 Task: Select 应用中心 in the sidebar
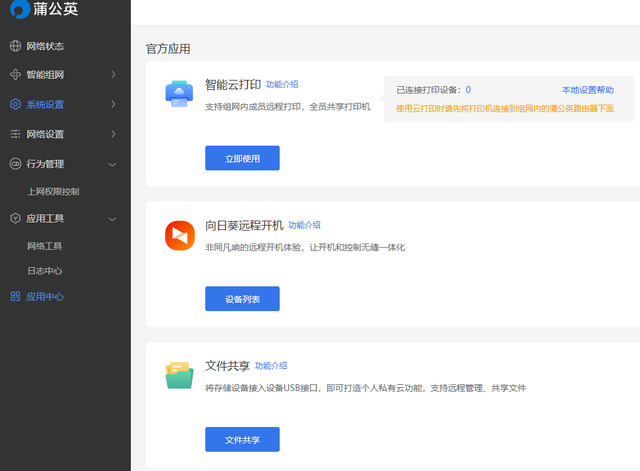[x=45, y=297]
